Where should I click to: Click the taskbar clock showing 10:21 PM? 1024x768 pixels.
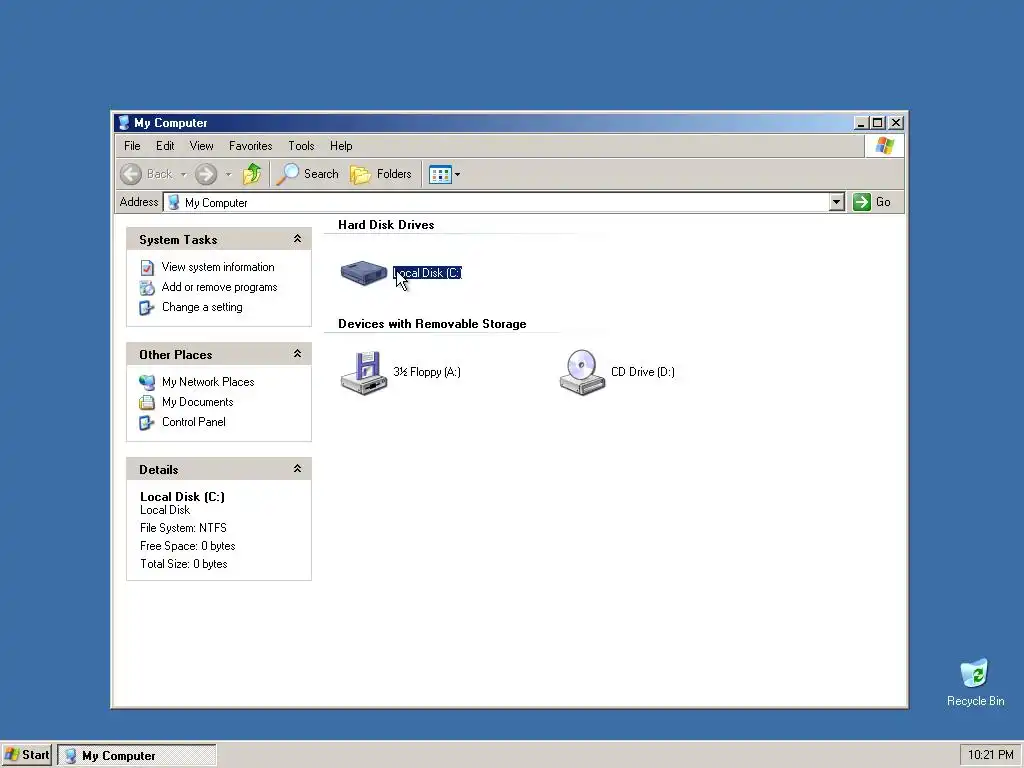click(990, 755)
